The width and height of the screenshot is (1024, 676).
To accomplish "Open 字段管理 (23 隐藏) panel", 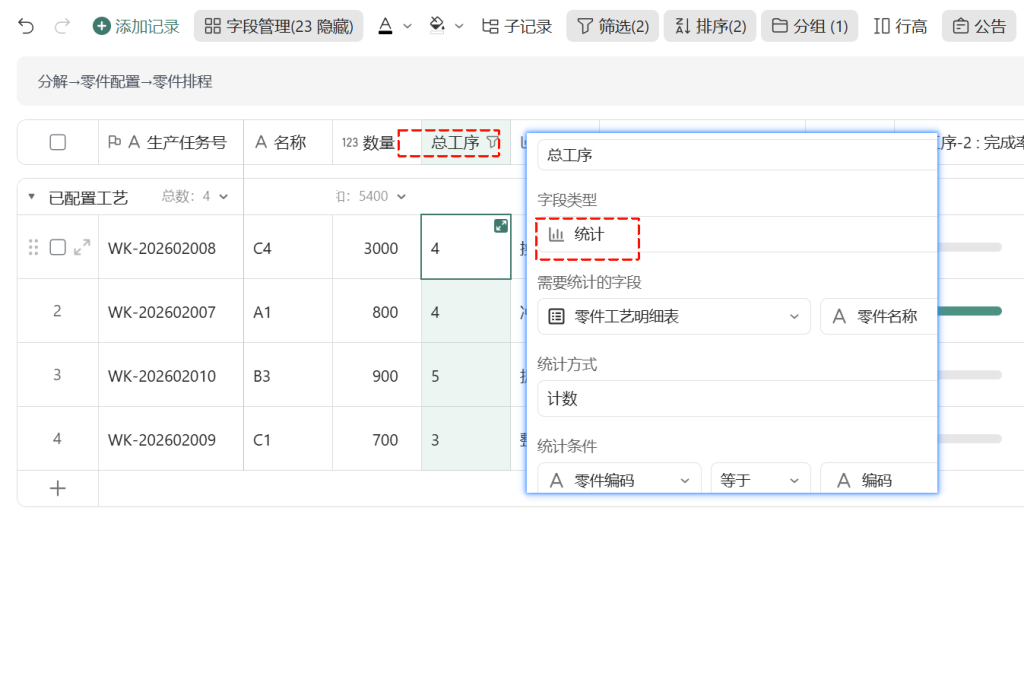I will point(278,26).
